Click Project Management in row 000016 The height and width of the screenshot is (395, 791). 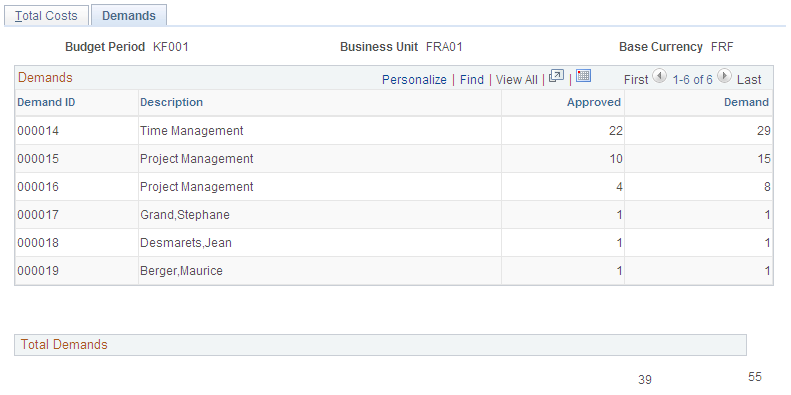(x=197, y=187)
